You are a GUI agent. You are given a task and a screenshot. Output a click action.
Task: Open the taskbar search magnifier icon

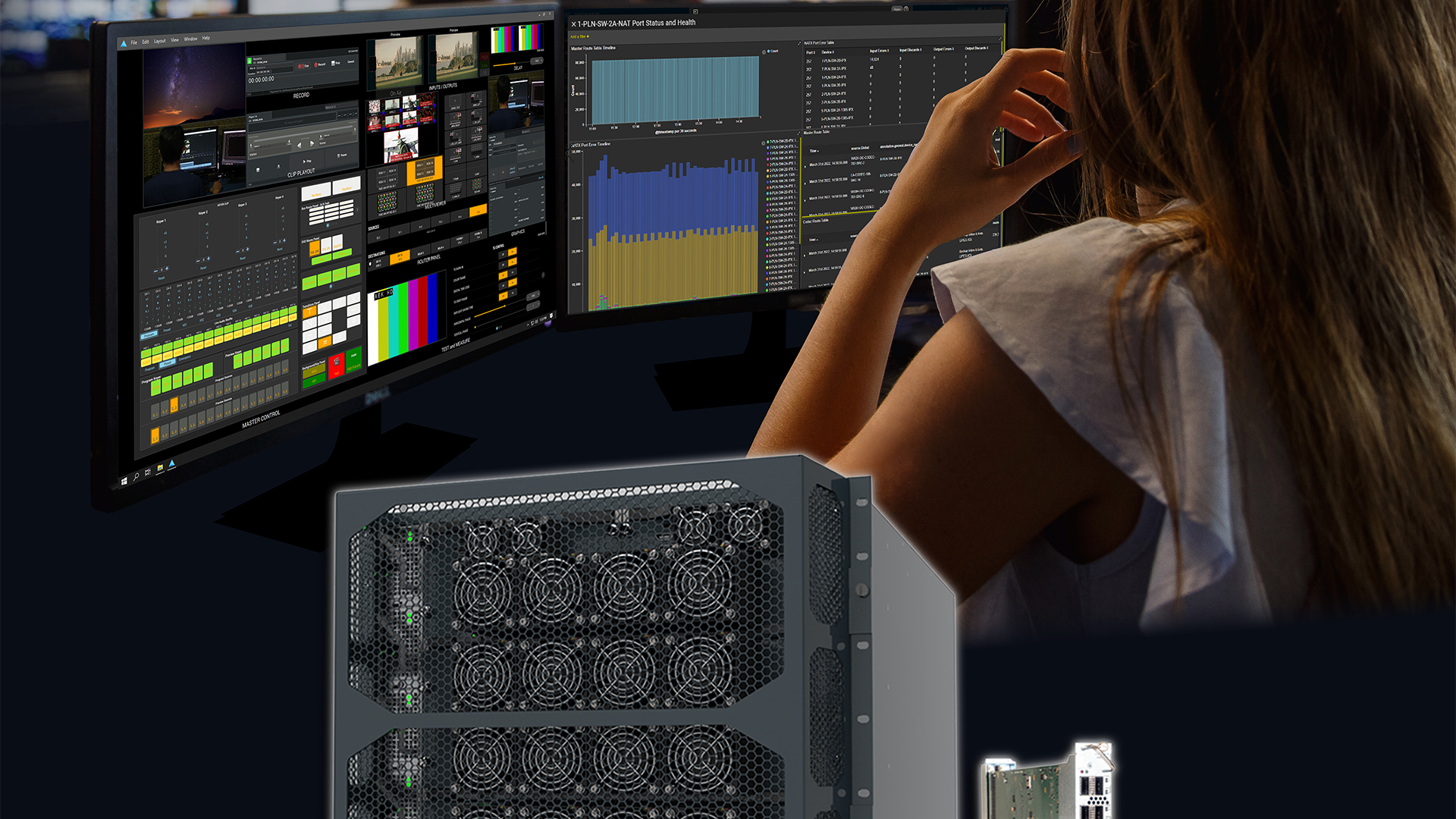pos(136,476)
